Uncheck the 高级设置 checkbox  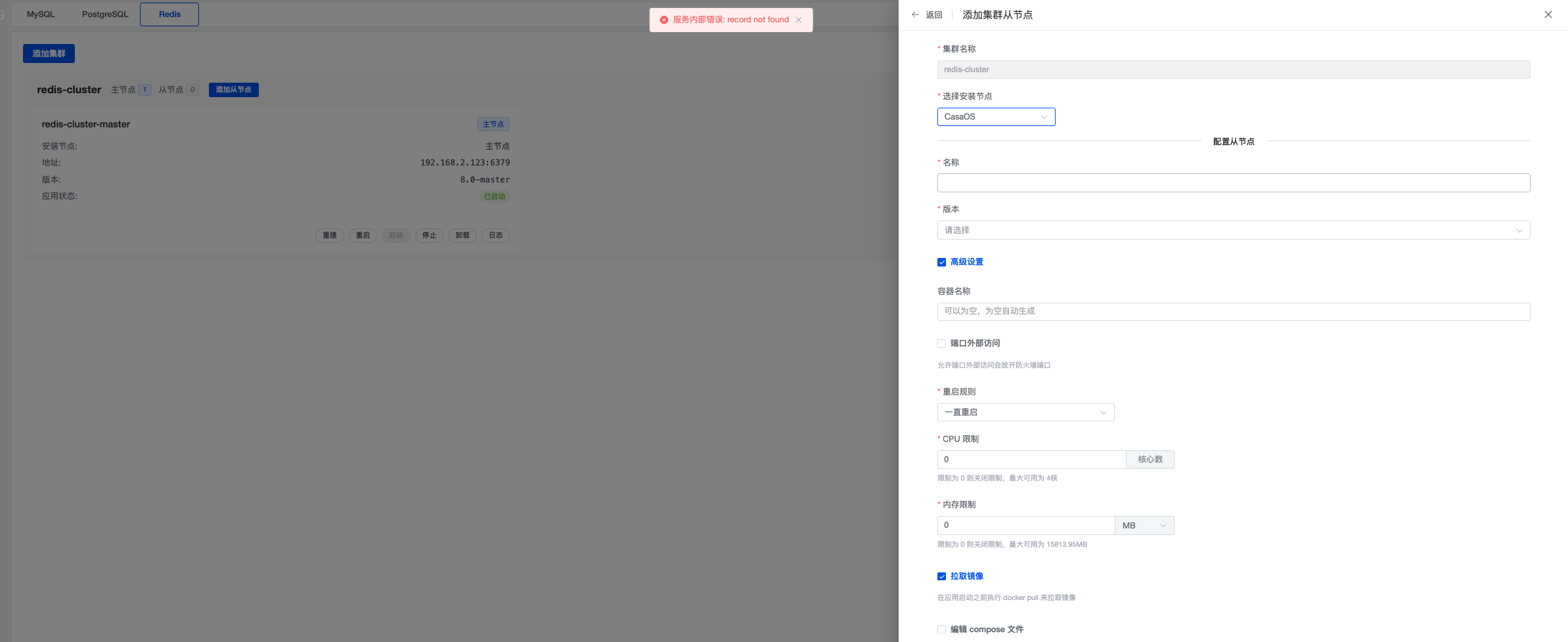[x=941, y=262]
